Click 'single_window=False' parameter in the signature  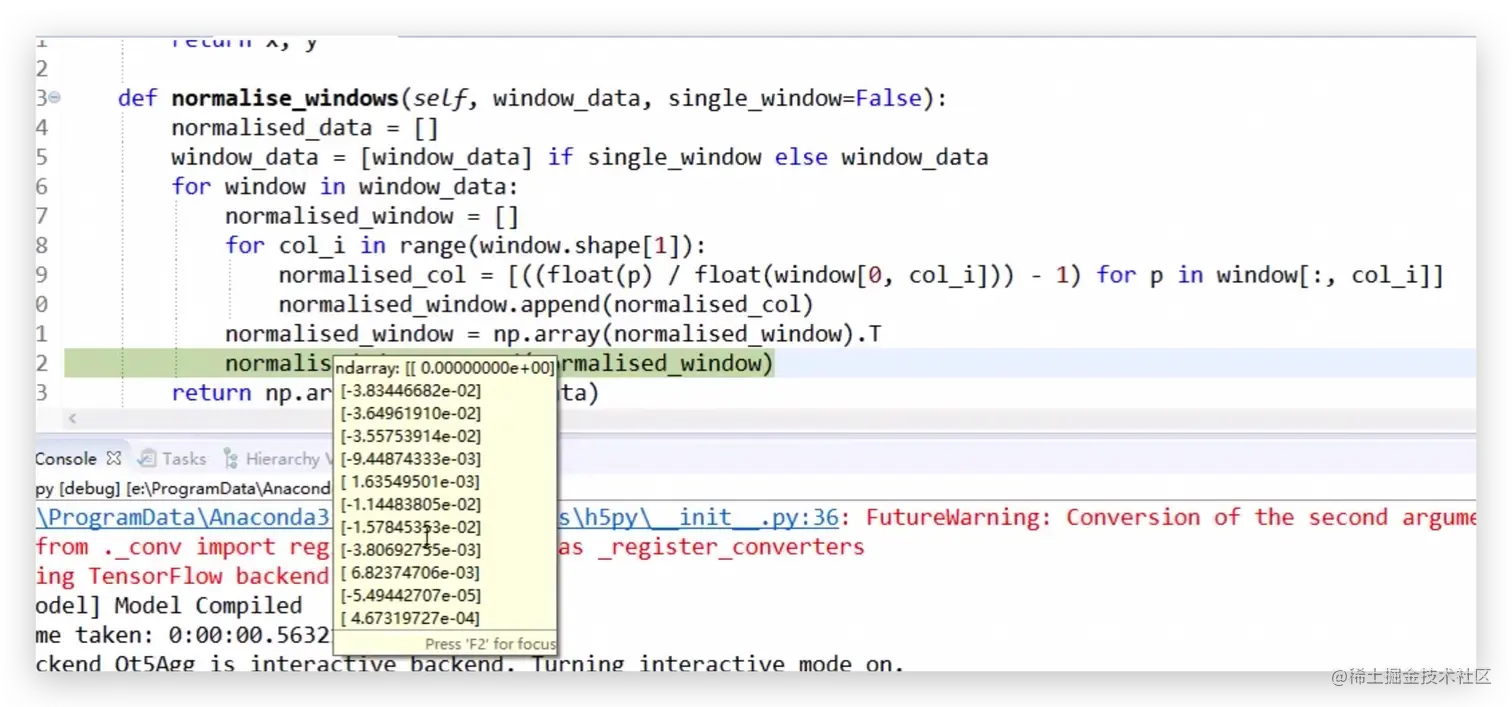pos(794,98)
